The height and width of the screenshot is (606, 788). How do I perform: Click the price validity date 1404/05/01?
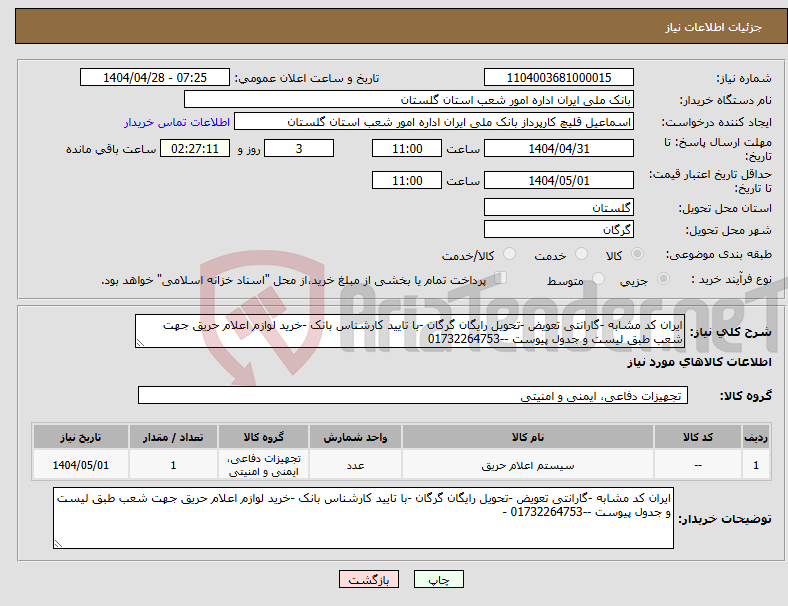[x=558, y=180]
